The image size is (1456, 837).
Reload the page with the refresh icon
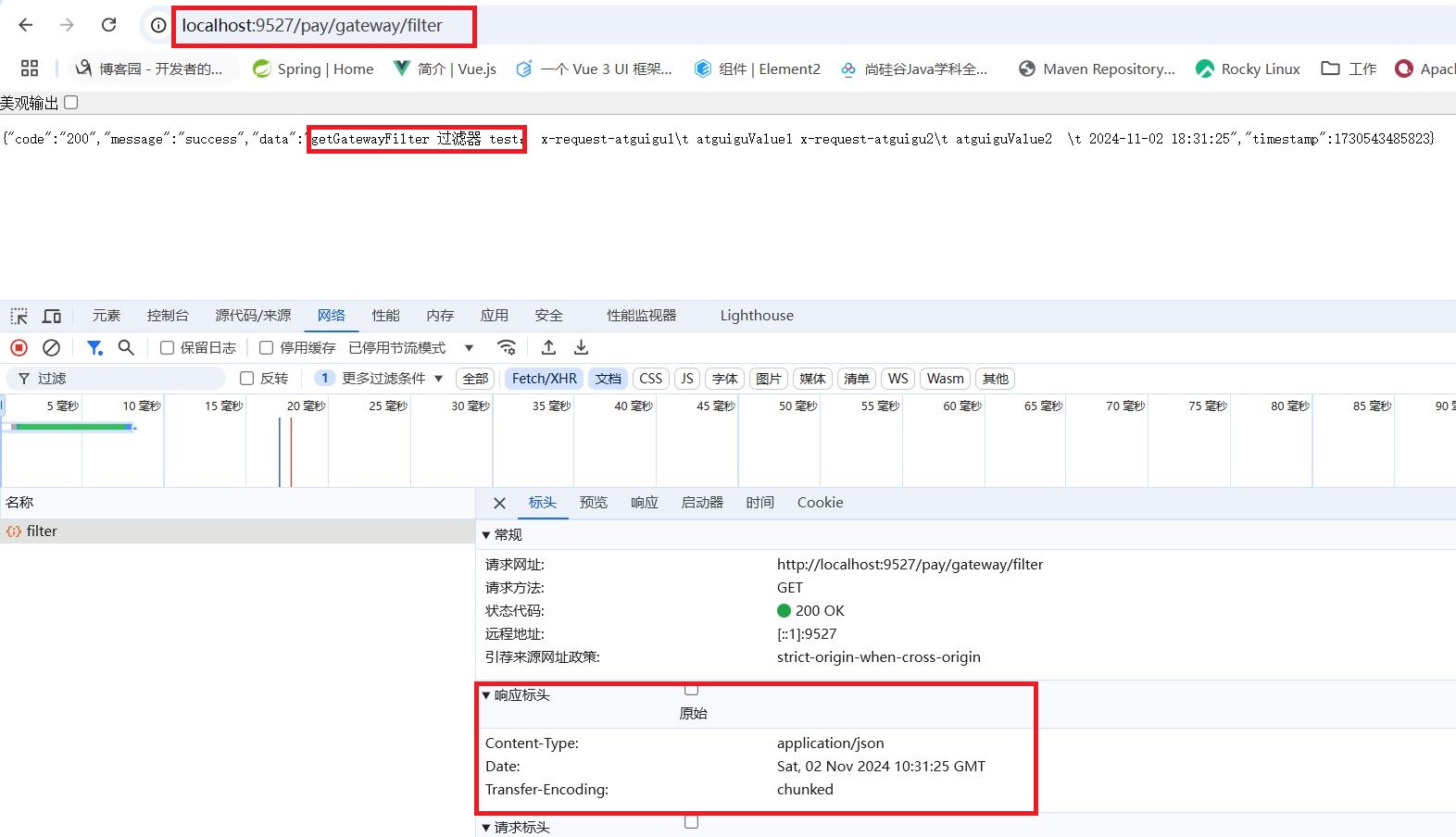[x=109, y=25]
